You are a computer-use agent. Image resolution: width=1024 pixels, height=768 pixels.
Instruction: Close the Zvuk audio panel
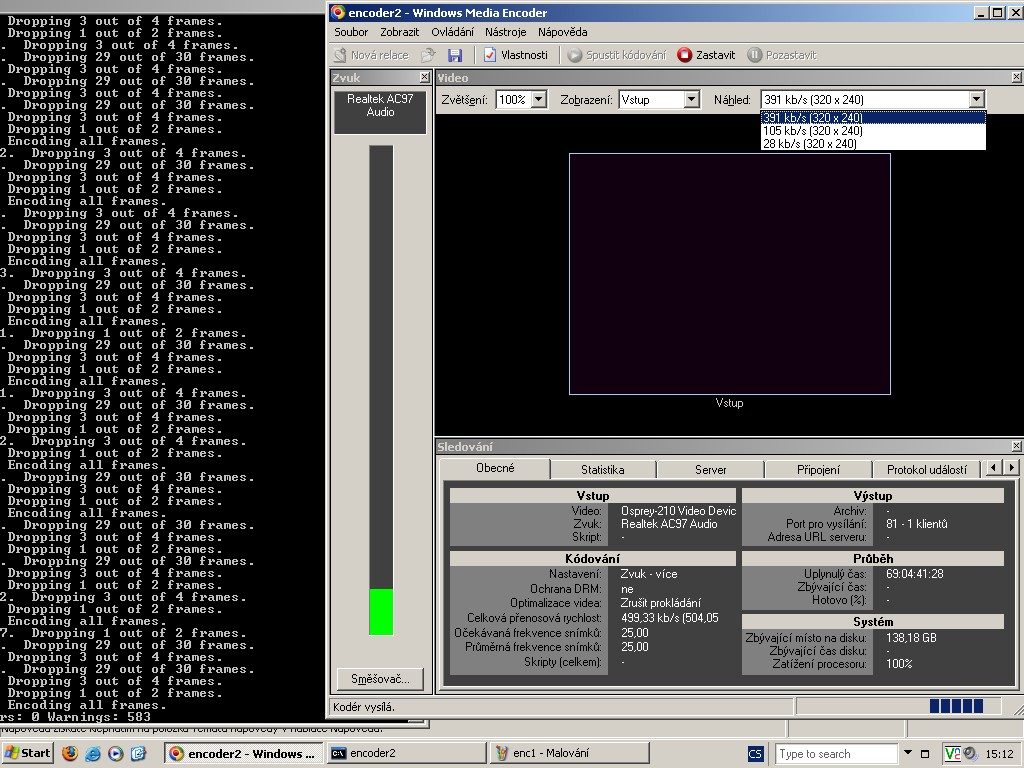tap(424, 78)
